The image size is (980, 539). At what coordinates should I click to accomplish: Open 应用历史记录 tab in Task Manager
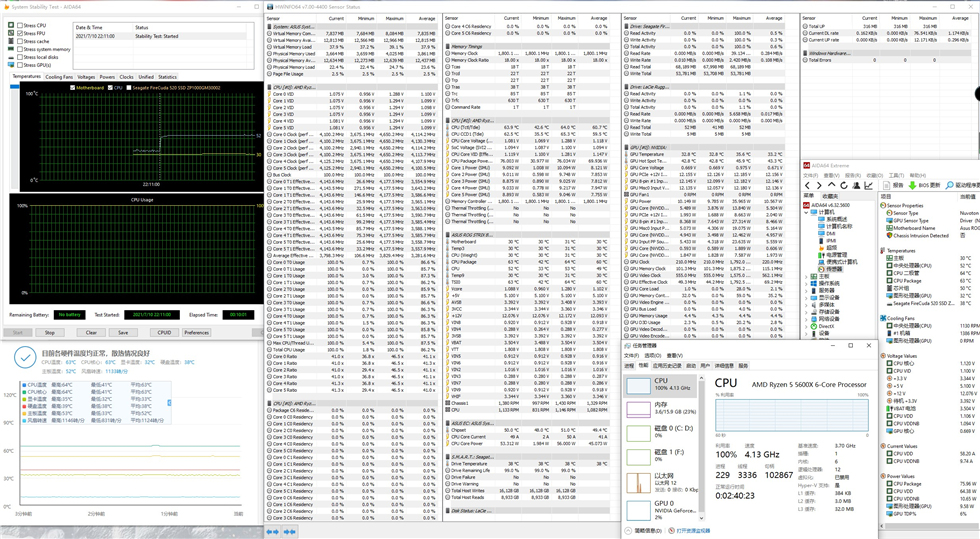coord(668,366)
